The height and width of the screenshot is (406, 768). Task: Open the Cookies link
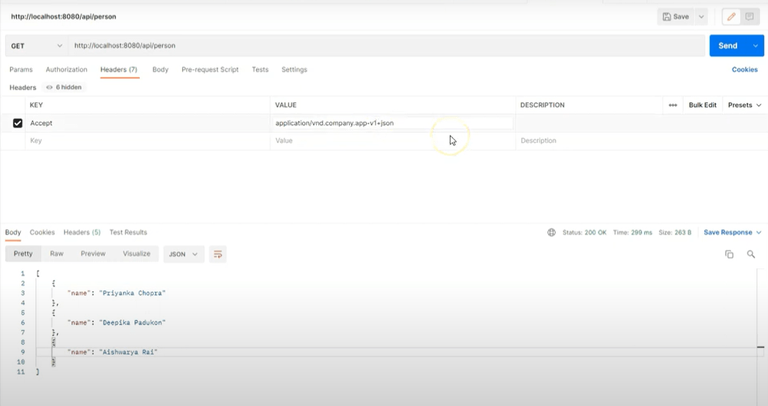tap(744, 70)
